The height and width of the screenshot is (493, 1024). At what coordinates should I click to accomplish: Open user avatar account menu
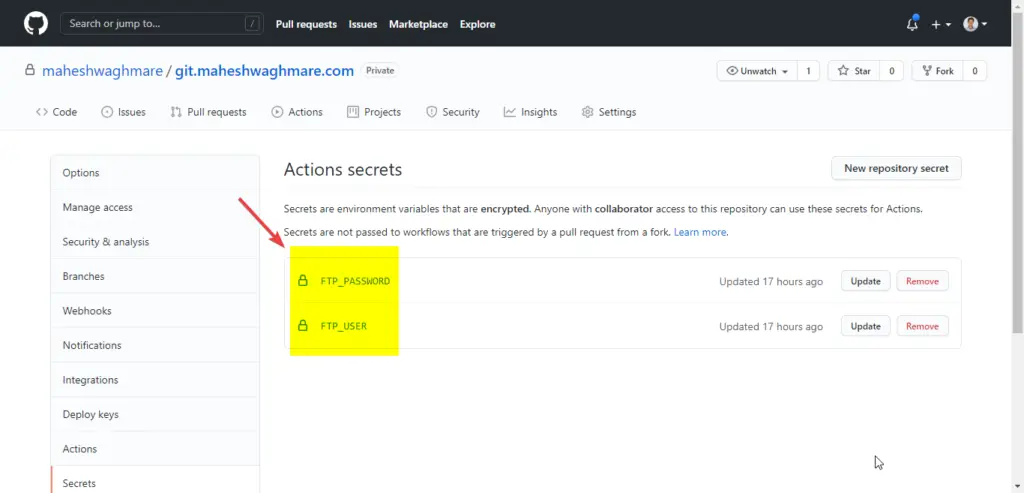tap(975, 24)
